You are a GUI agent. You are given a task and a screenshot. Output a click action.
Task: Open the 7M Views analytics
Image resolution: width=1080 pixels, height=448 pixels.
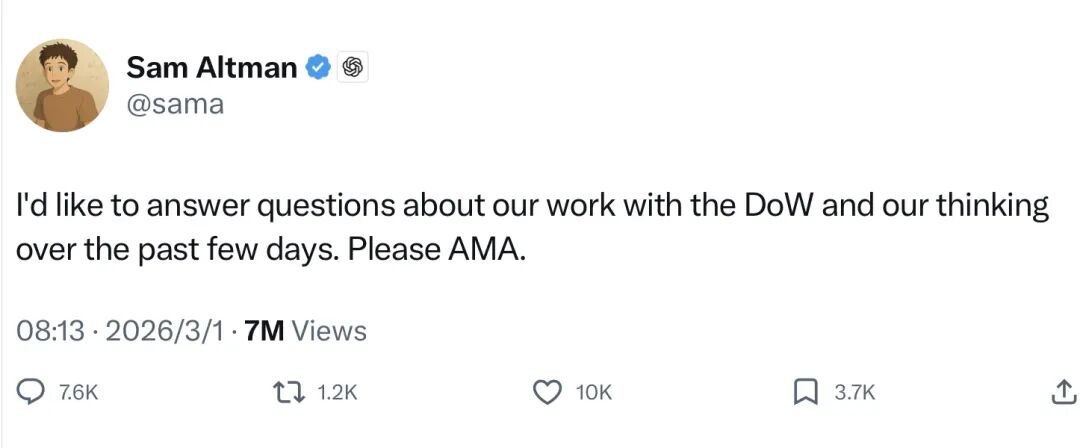tap(305, 331)
